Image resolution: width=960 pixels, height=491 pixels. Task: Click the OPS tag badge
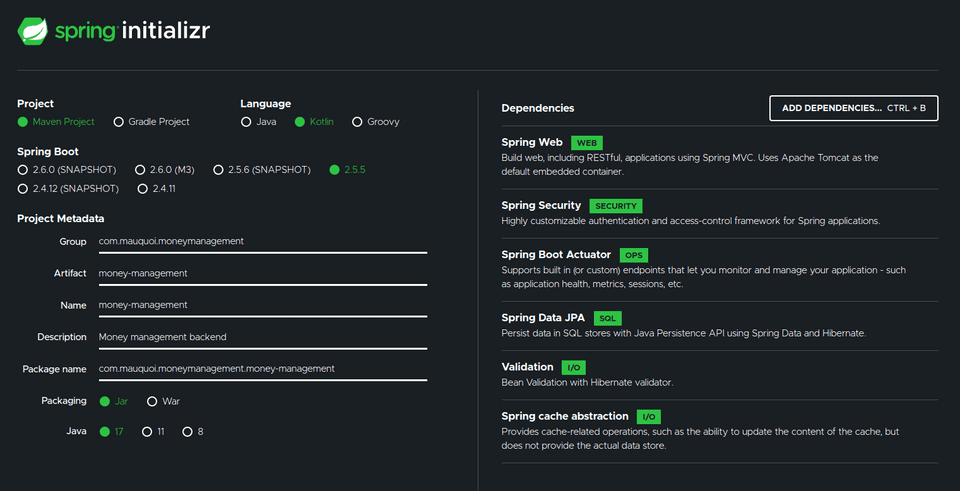tap(634, 255)
